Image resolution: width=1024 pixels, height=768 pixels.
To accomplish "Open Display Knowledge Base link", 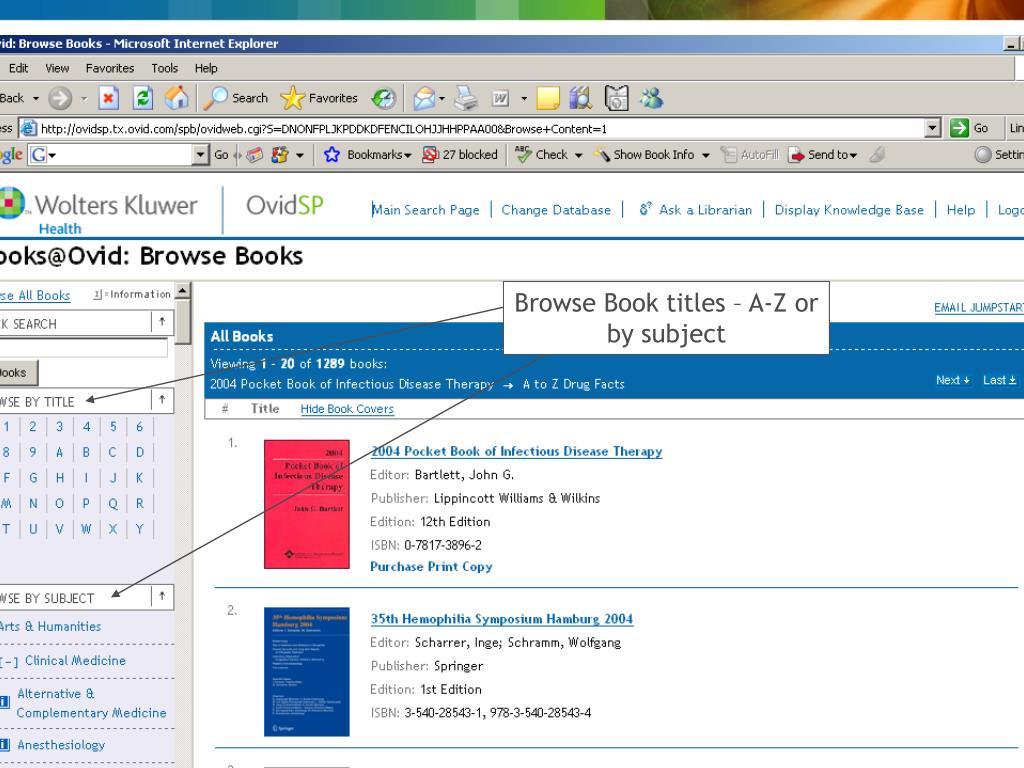I will click(849, 210).
